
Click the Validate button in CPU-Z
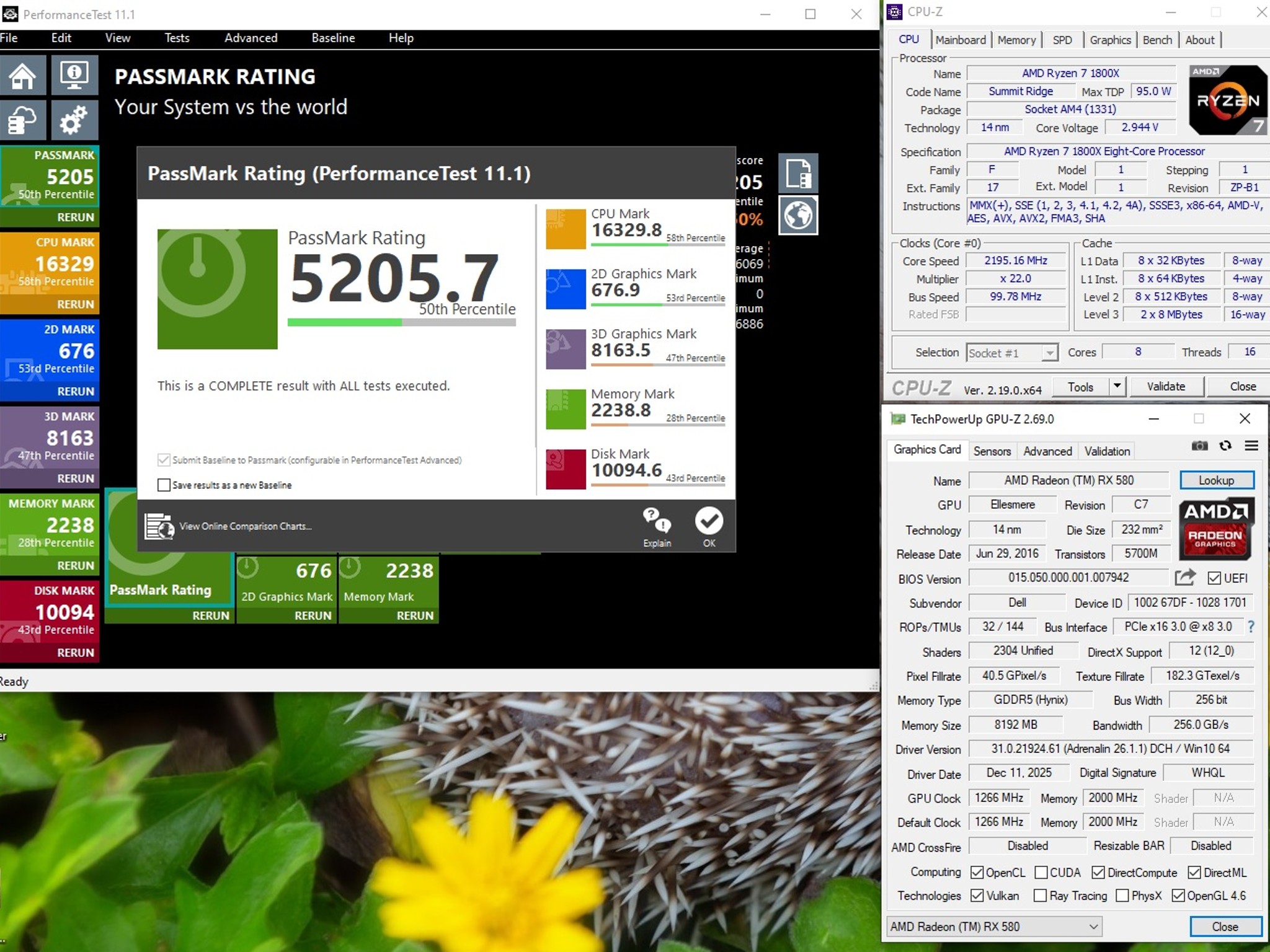click(x=1166, y=386)
